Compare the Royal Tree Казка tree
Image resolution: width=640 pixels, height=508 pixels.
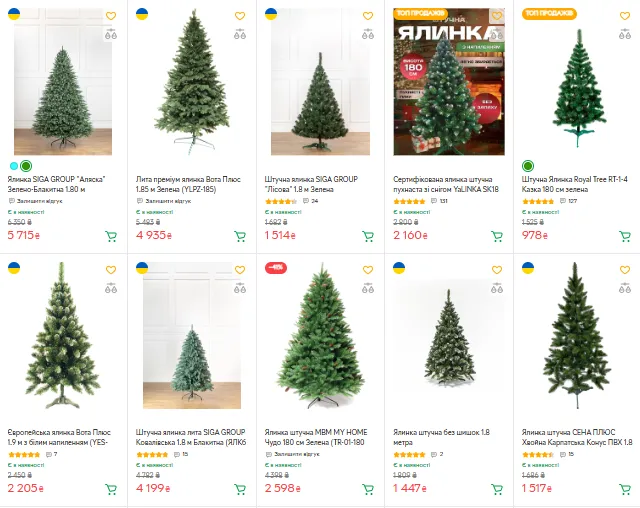tap(625, 34)
